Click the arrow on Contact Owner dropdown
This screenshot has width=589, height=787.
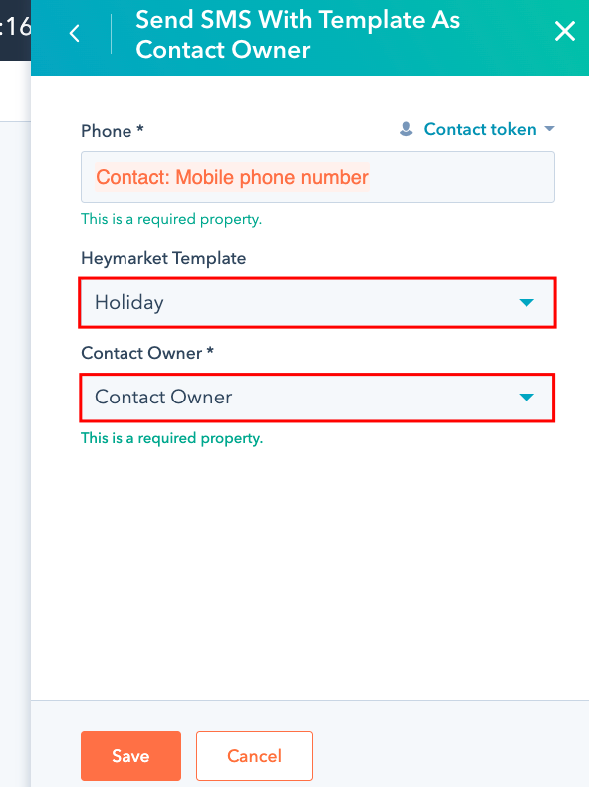coord(526,398)
